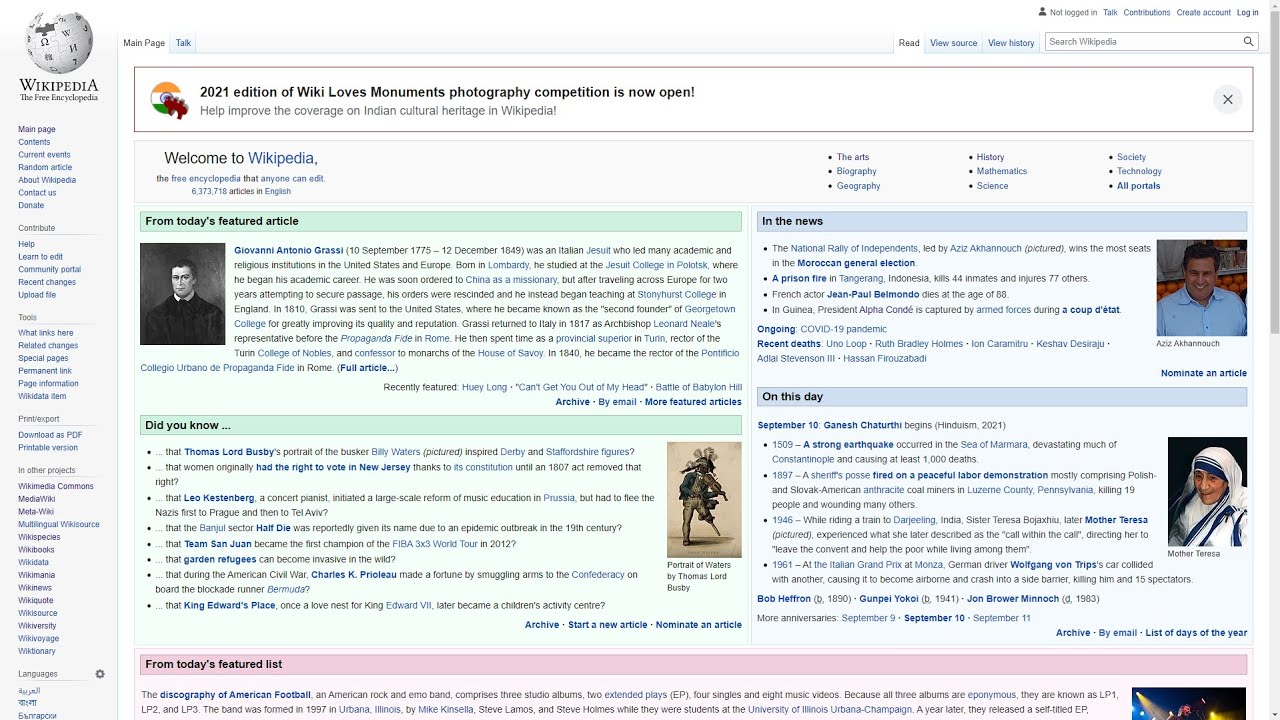
Task: Click the search magnifier icon
Action: pos(1248,42)
